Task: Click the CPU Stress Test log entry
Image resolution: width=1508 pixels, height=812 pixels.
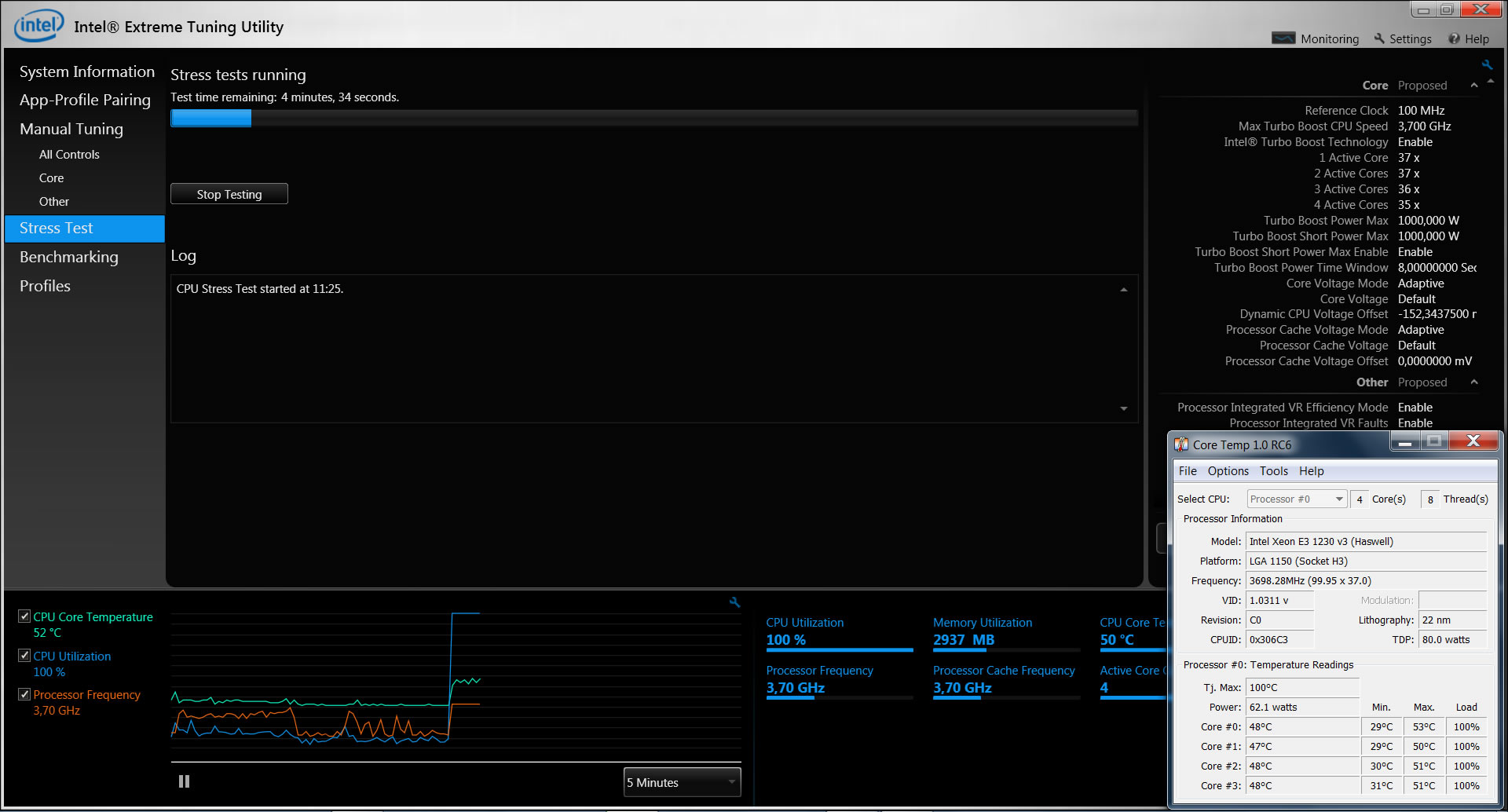Action: click(260, 289)
